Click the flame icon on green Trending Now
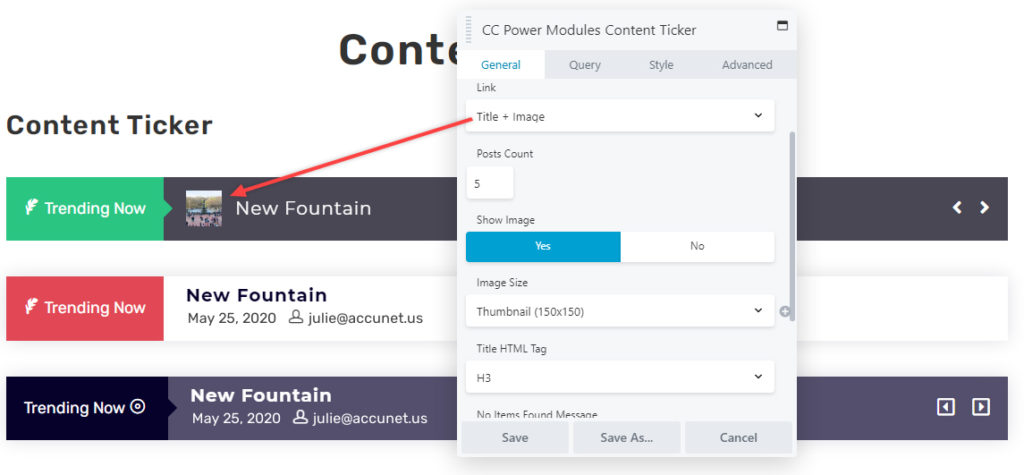Image resolution: width=1024 pixels, height=475 pixels. (31, 208)
